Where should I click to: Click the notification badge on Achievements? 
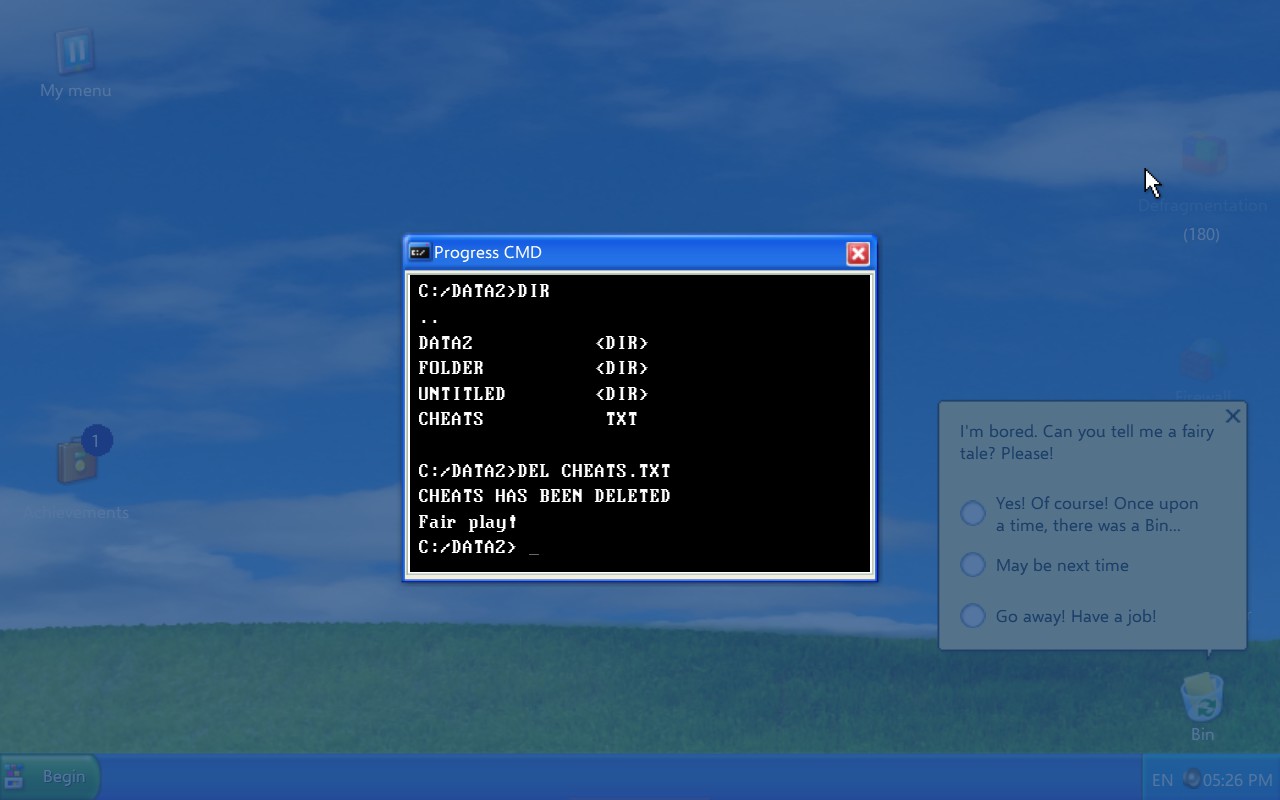[96, 440]
